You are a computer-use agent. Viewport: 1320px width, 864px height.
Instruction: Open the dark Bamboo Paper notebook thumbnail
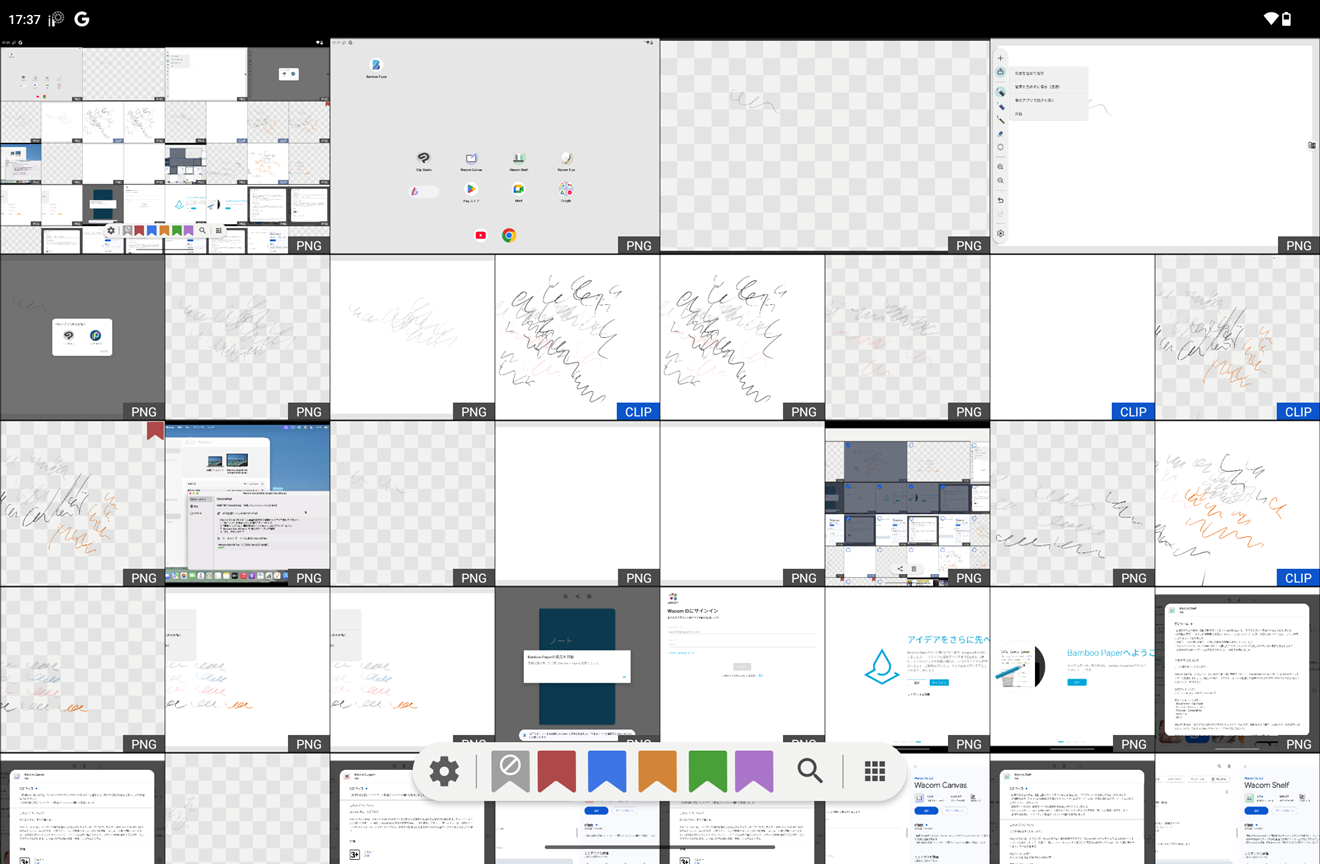(x=577, y=669)
